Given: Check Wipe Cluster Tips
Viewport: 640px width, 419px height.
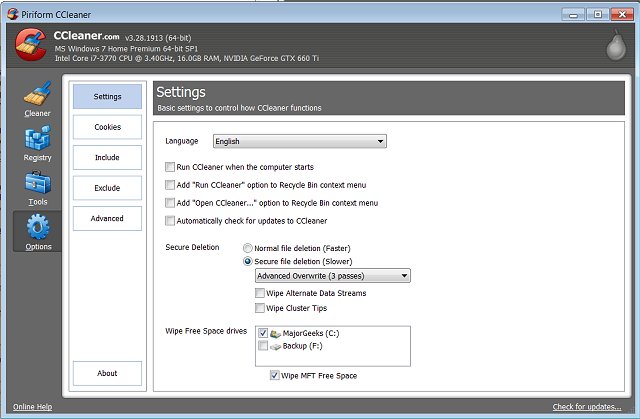Looking at the screenshot, I should [x=260, y=308].
